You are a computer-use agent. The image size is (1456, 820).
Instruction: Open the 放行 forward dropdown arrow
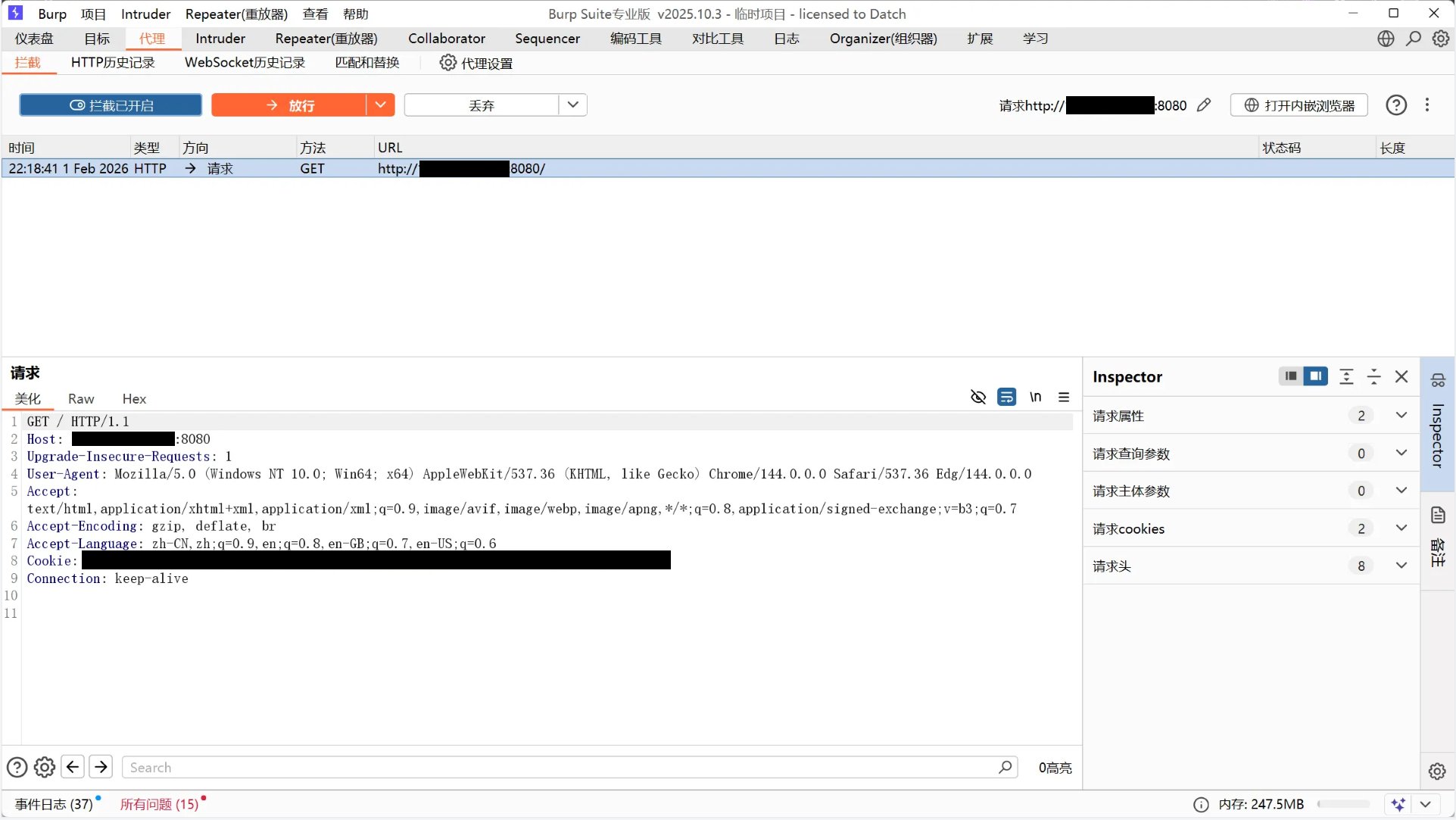click(380, 105)
